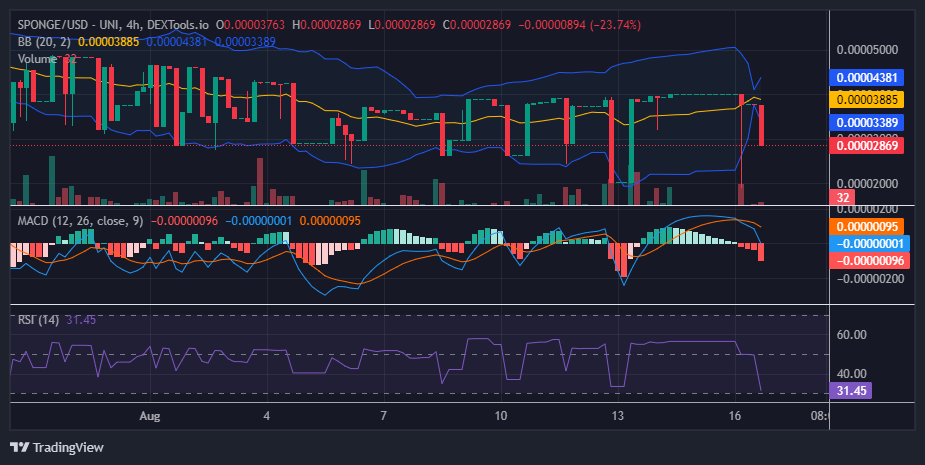Click the RSI value 31.45 in legend
Screen dimensions: 925x465
[x=81, y=320]
